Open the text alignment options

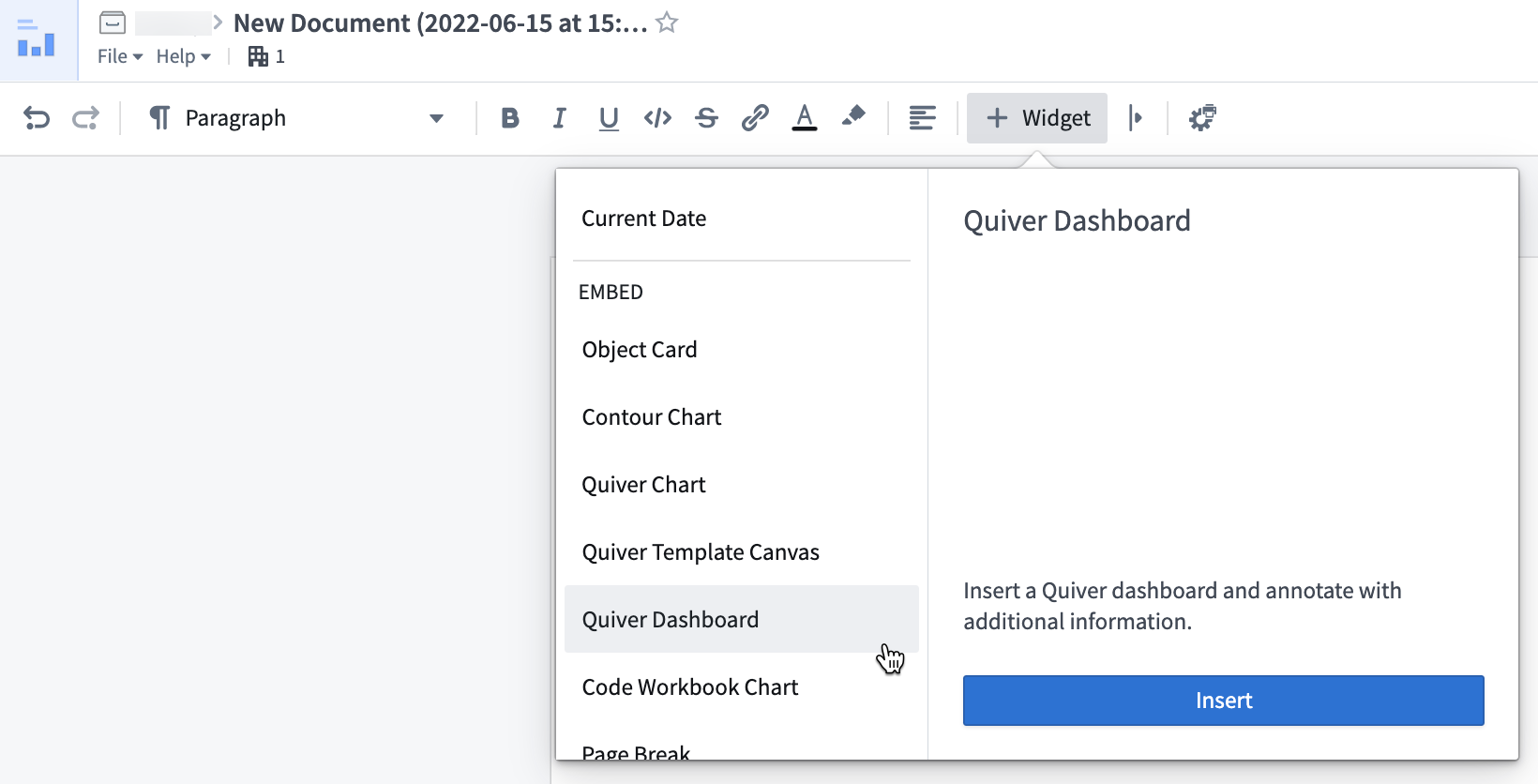923,118
